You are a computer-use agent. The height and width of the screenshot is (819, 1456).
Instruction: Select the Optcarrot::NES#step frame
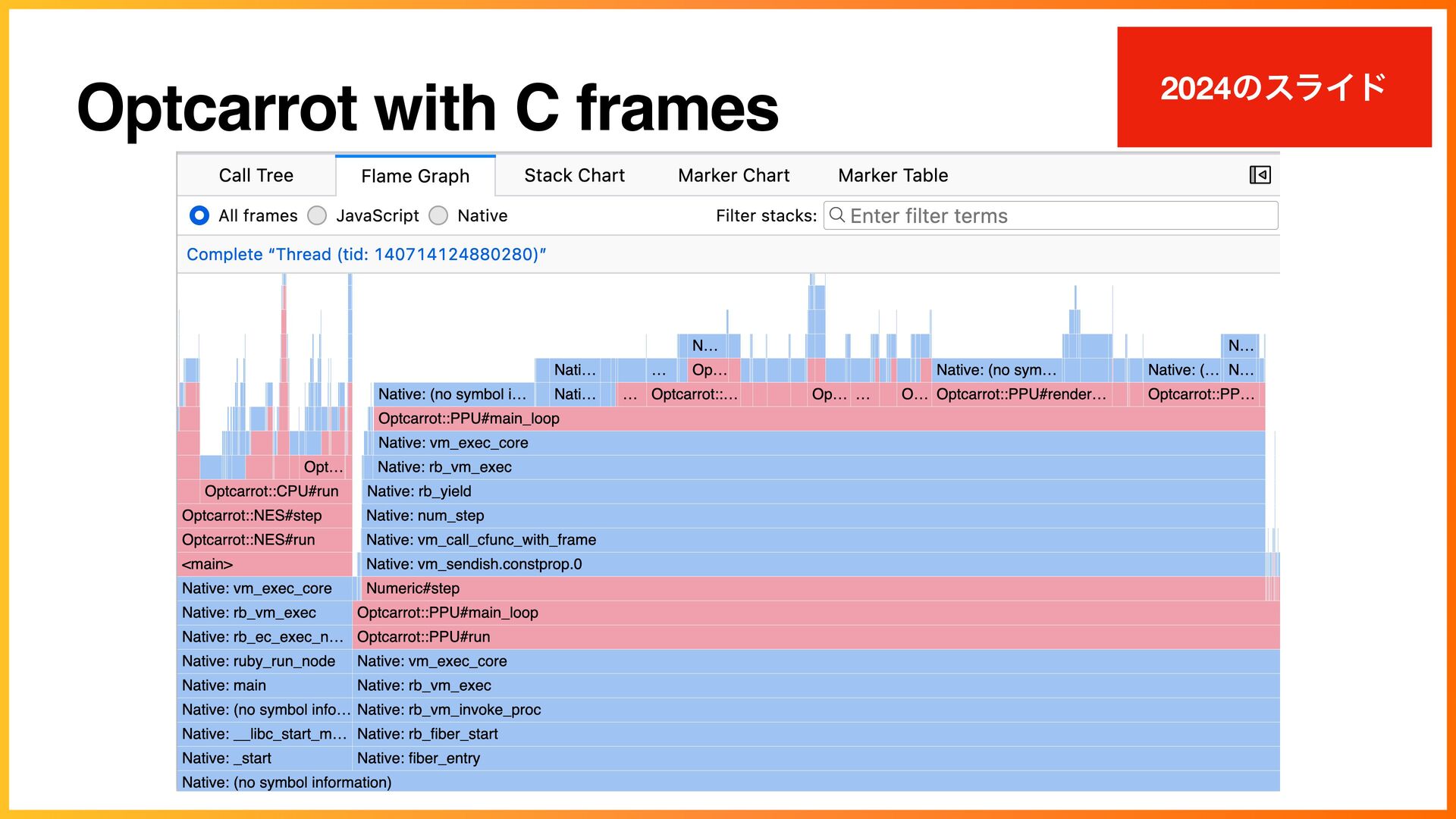pyautogui.click(x=265, y=516)
